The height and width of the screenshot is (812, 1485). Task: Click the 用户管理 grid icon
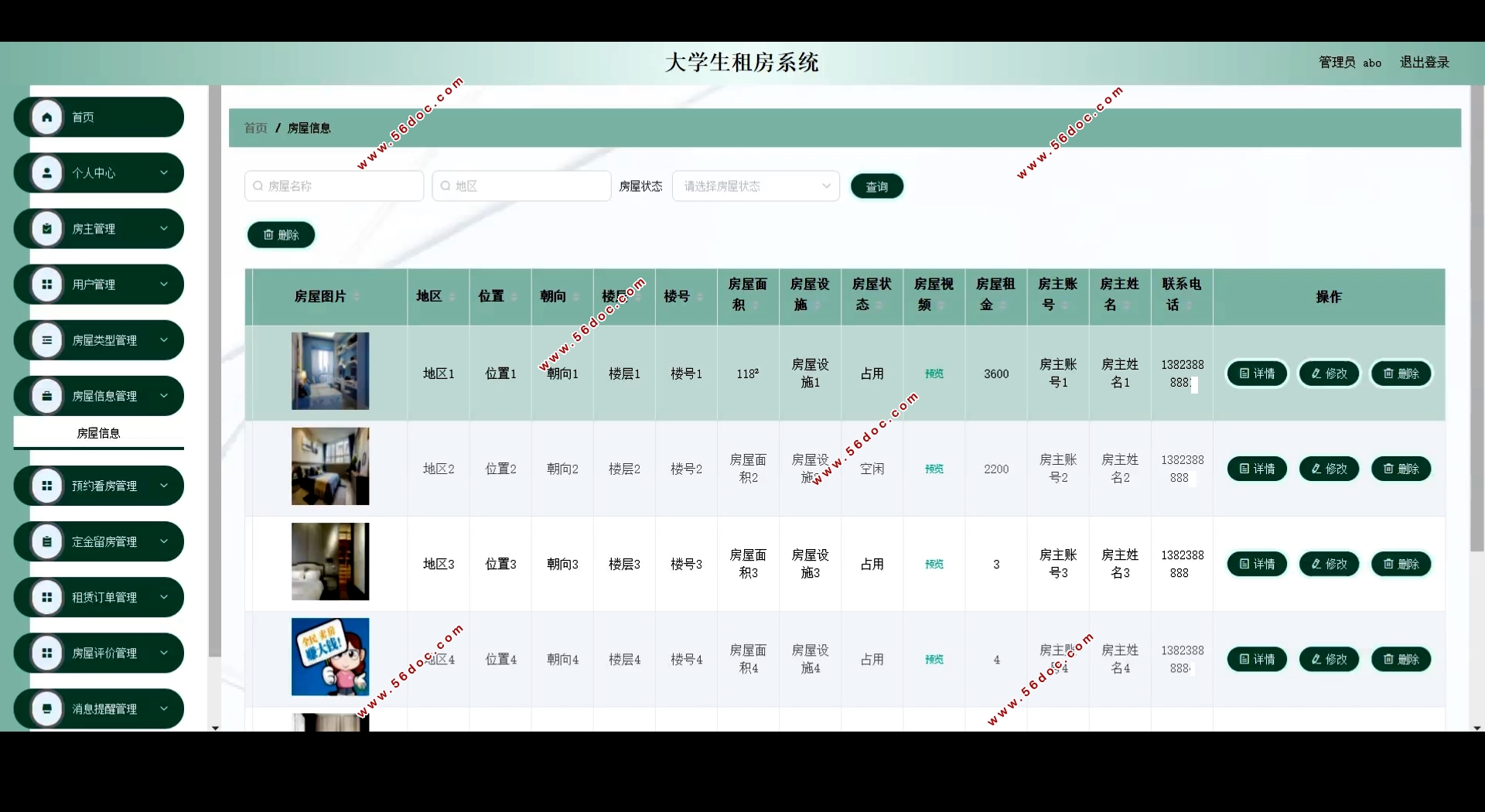pos(47,285)
